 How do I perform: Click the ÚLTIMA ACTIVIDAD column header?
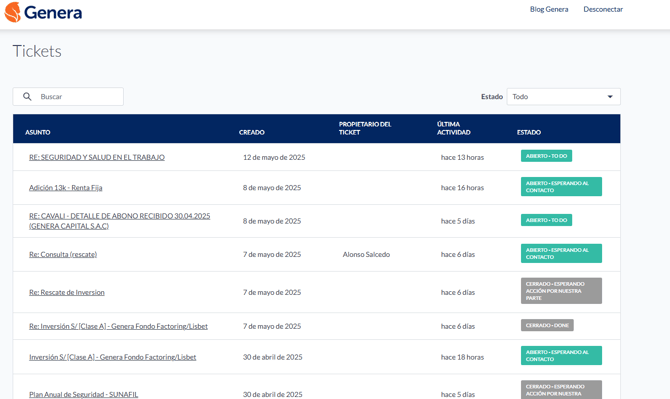(x=454, y=128)
